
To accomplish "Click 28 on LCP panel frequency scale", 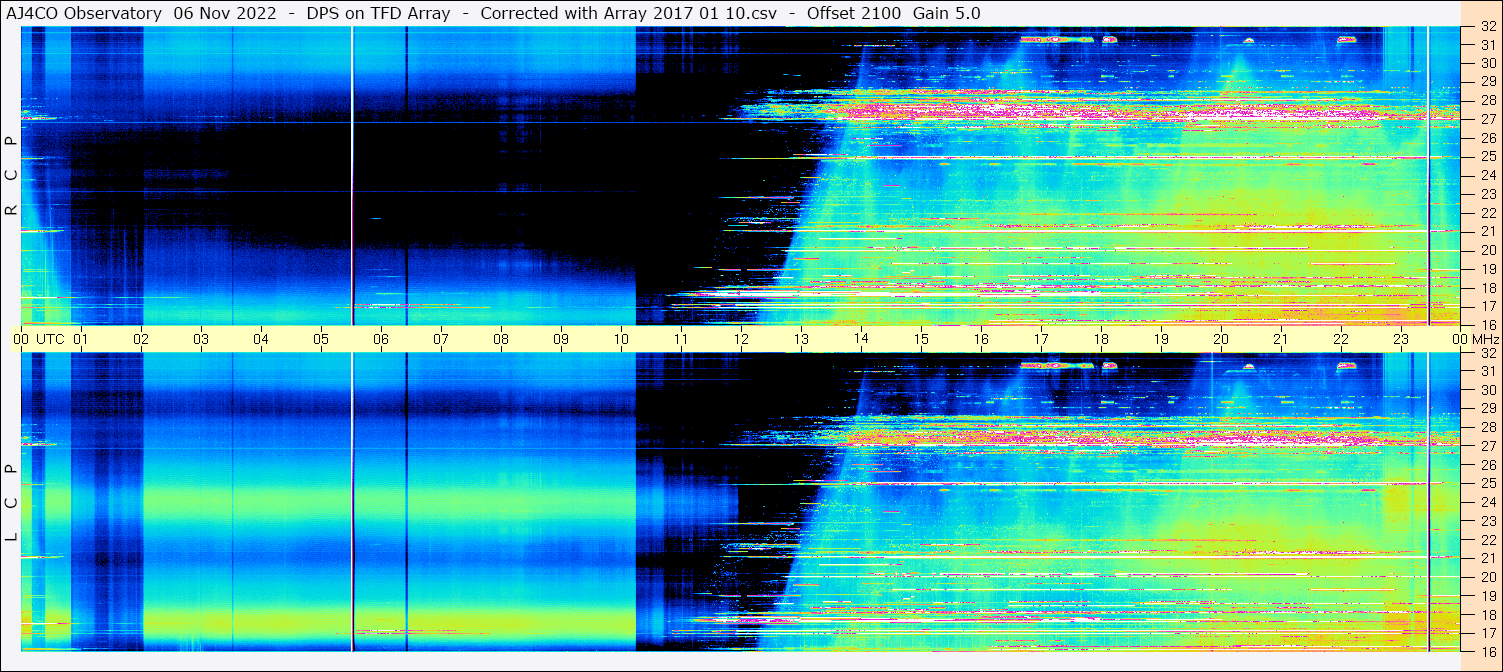I will click(x=1487, y=428).
